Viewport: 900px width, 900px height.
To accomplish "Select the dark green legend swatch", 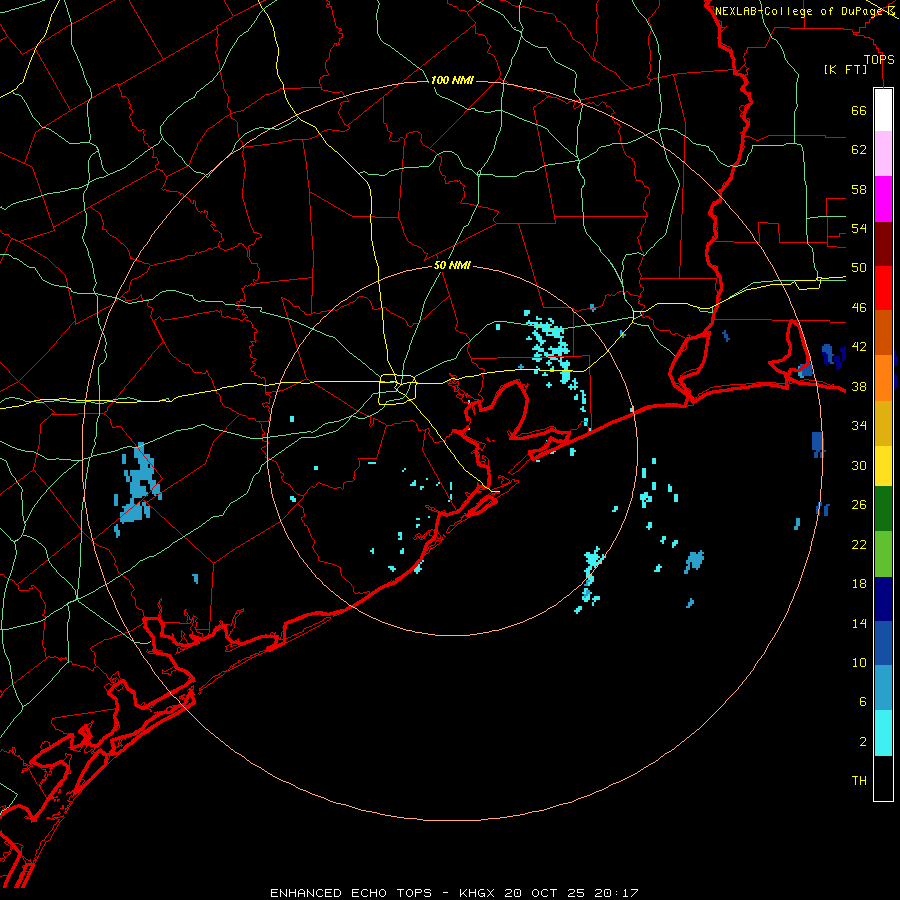I will click(x=883, y=509).
